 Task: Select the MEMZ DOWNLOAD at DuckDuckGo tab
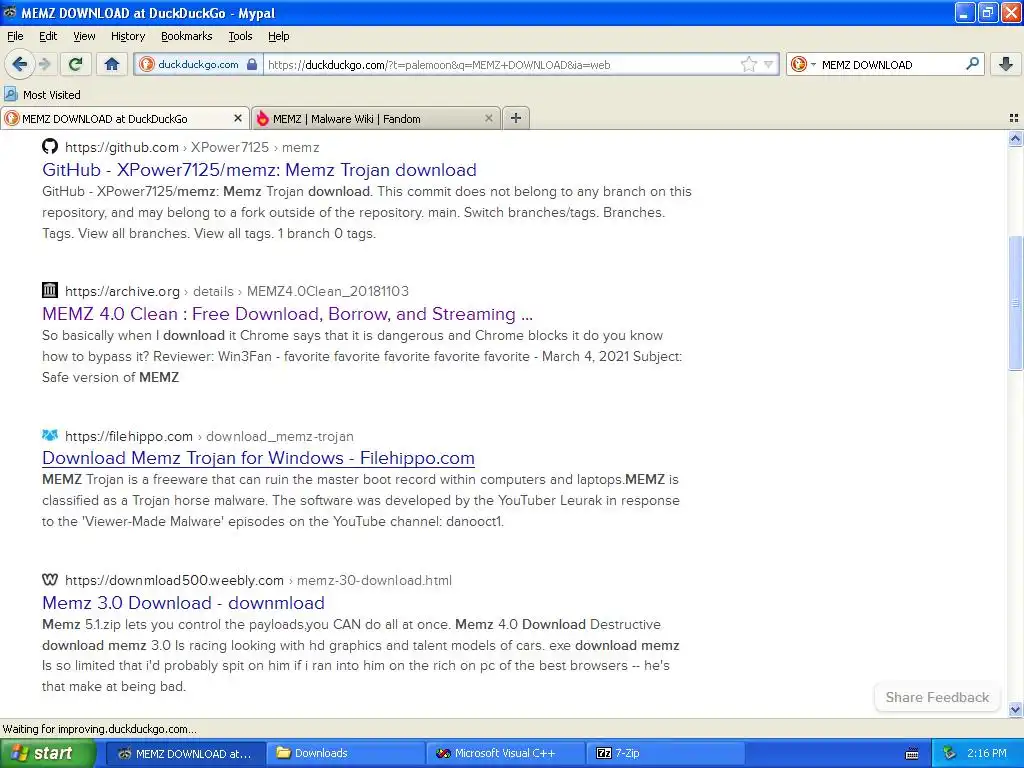click(x=124, y=118)
